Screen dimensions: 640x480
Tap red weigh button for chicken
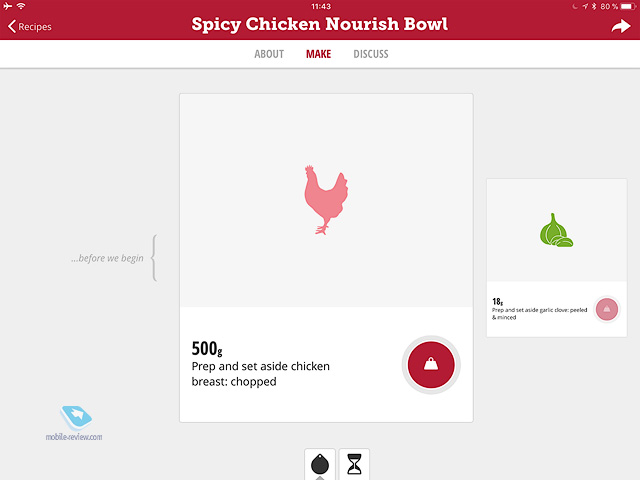click(431, 364)
